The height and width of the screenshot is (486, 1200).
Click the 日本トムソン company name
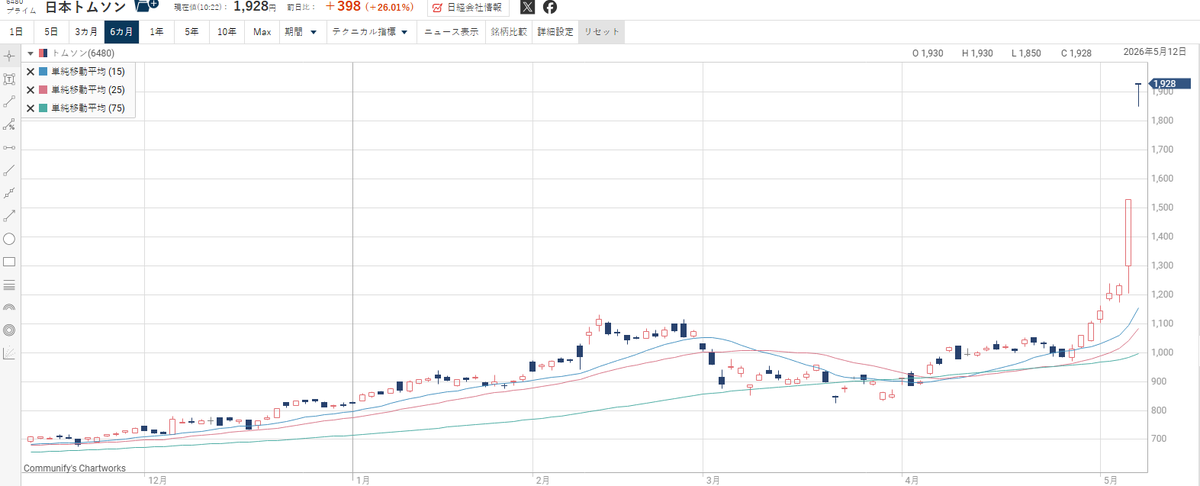tap(86, 7)
